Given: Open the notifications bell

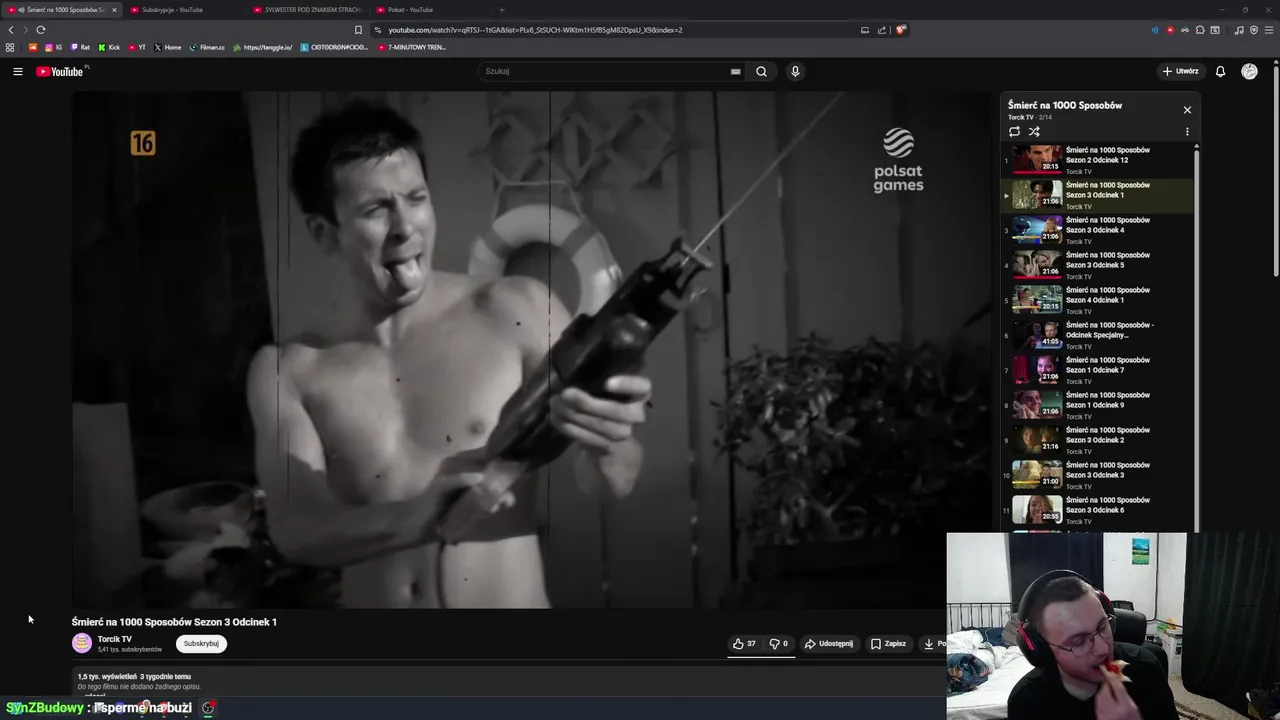Looking at the screenshot, I should click(x=1220, y=71).
